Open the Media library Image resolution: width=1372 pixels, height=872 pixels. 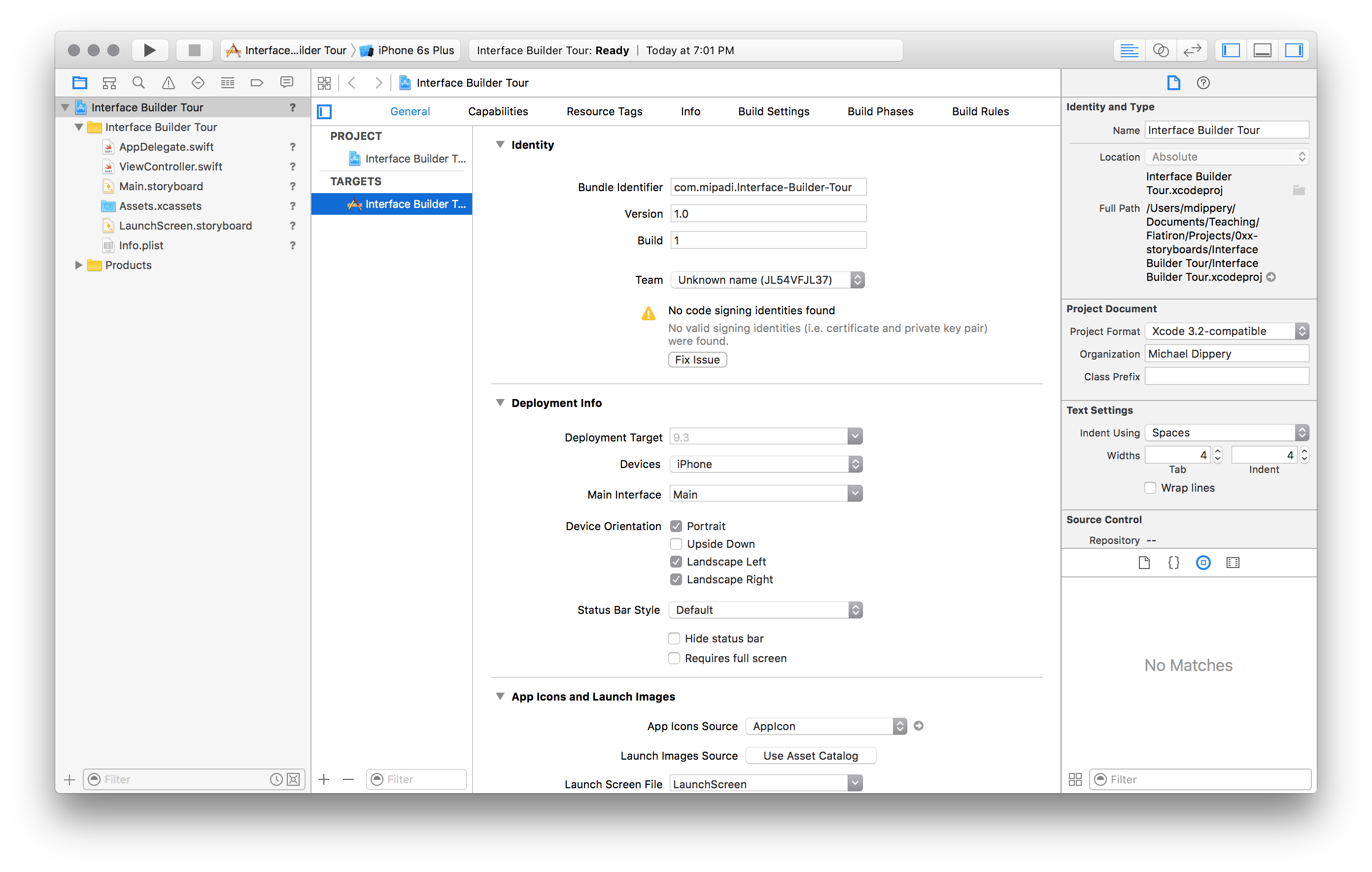click(x=1233, y=563)
